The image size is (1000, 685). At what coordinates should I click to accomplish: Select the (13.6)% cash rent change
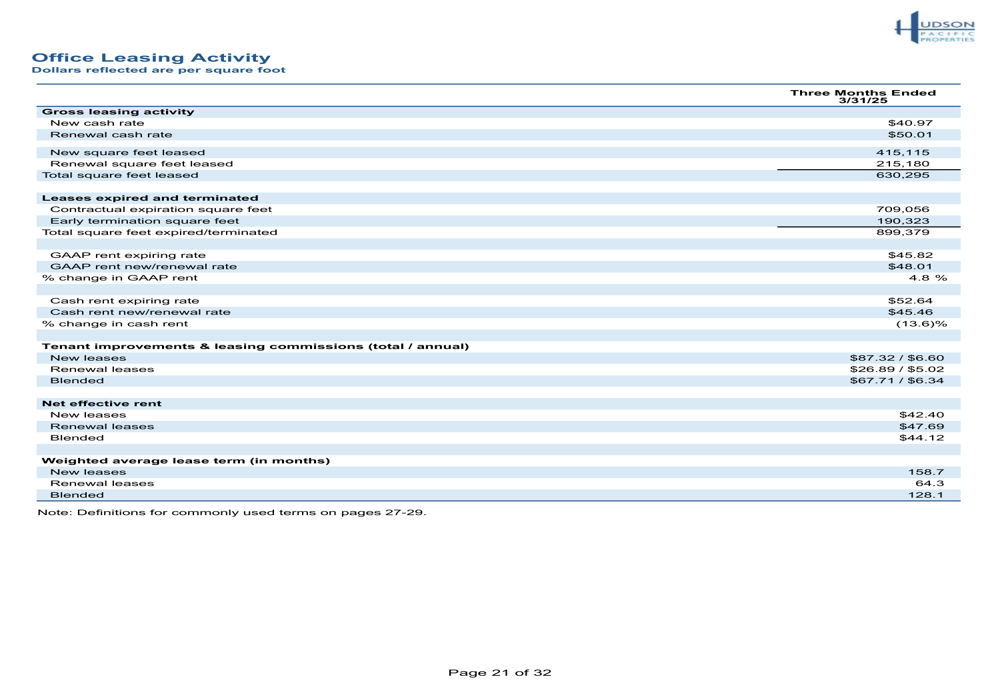[x=922, y=324]
